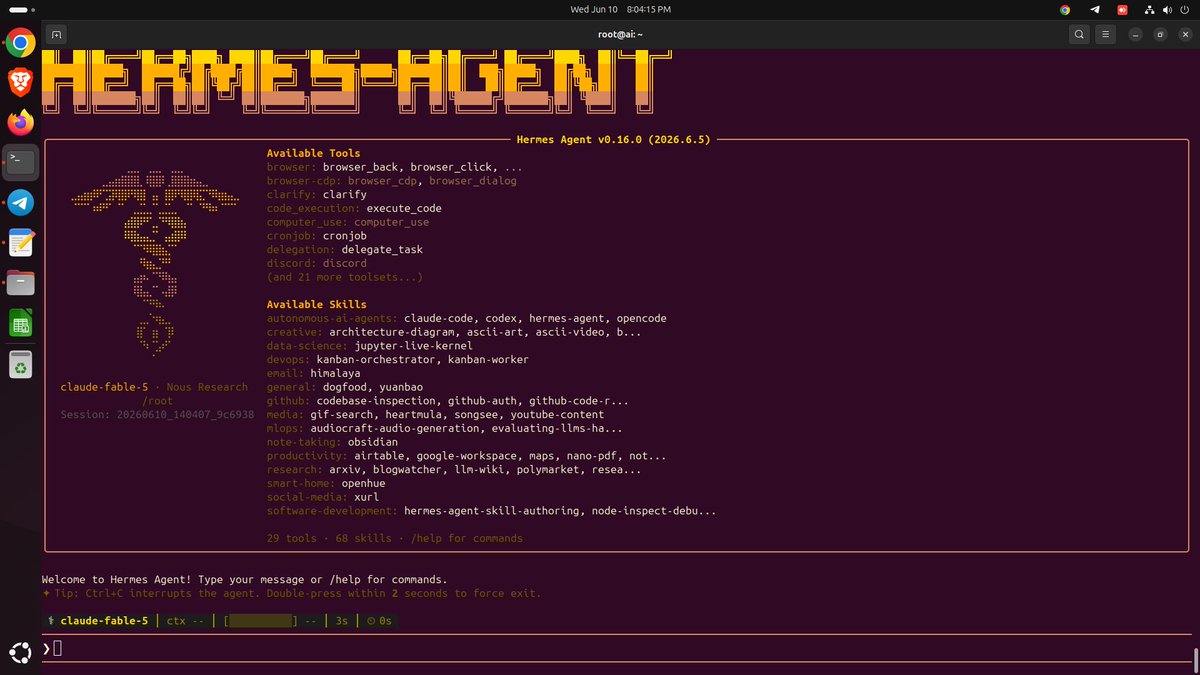The height and width of the screenshot is (675, 1200).
Task: Maximize the terminal window
Action: click(1160, 34)
